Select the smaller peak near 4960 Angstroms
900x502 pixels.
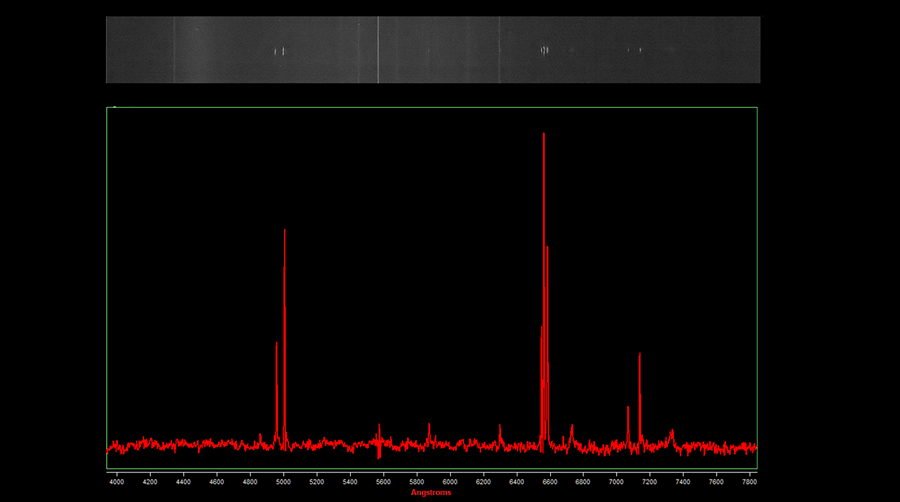pos(277,344)
